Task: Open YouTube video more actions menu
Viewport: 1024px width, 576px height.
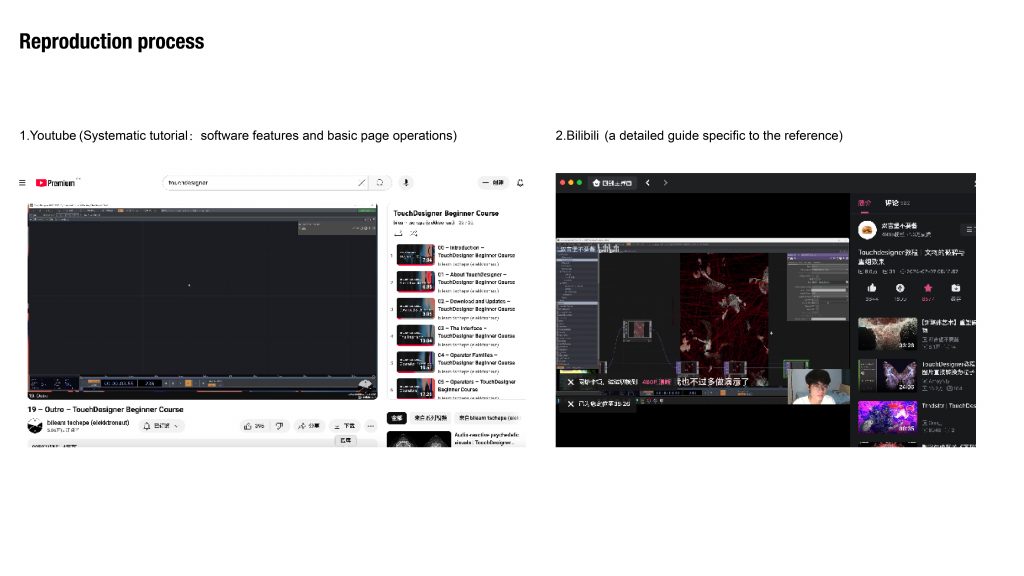Action: click(371, 426)
